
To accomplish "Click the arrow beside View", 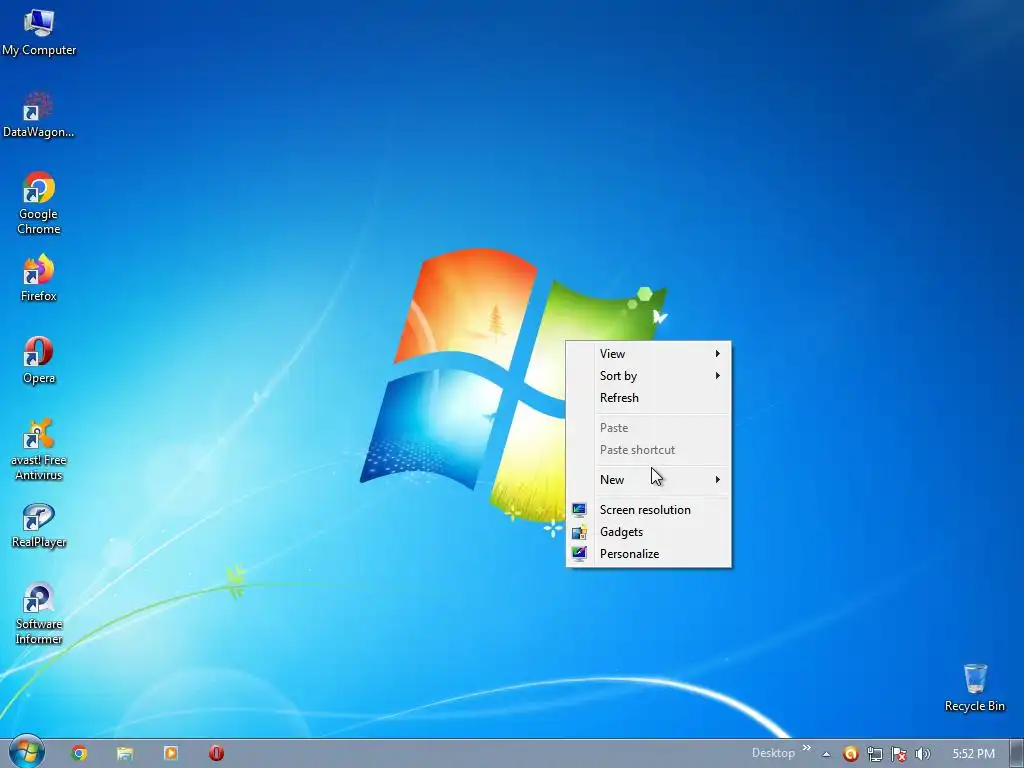I will pos(717,353).
